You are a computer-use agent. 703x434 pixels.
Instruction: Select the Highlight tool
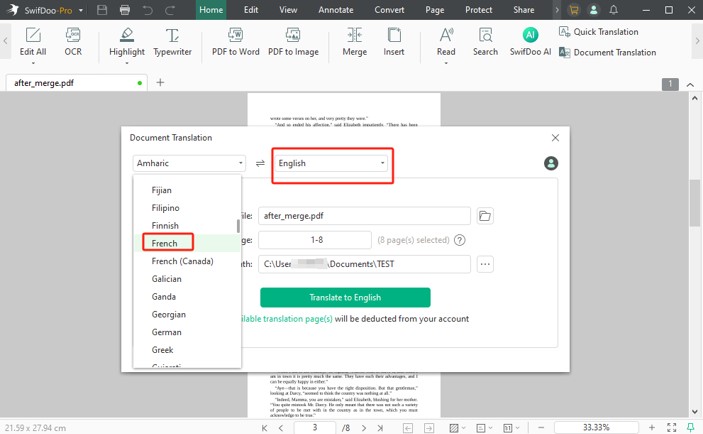[127, 41]
